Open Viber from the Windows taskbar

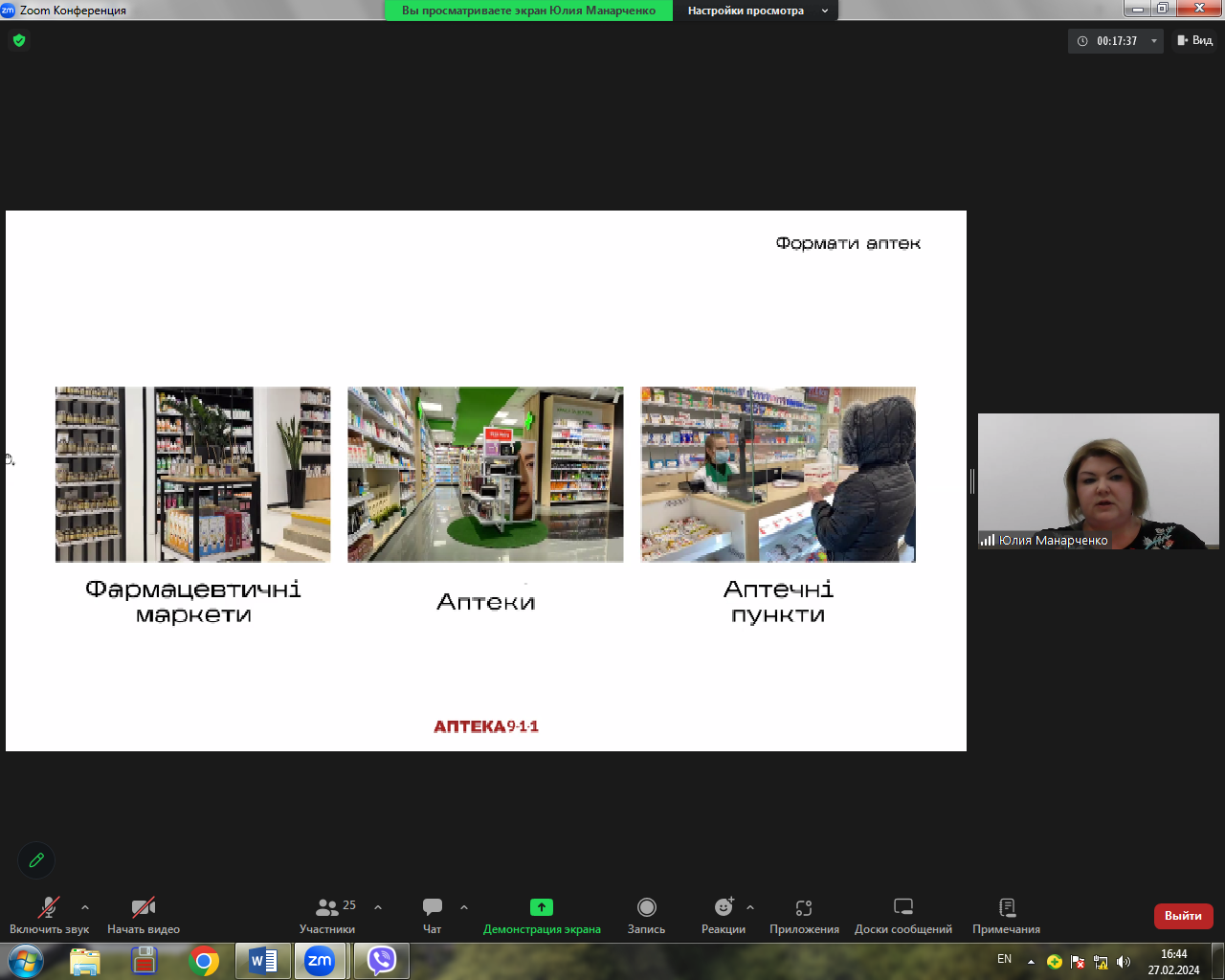coord(382,960)
